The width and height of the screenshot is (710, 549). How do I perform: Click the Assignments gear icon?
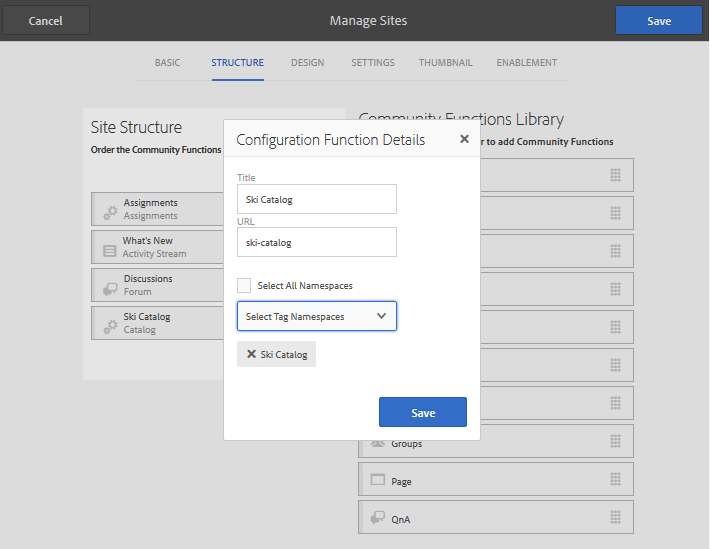click(x=110, y=211)
